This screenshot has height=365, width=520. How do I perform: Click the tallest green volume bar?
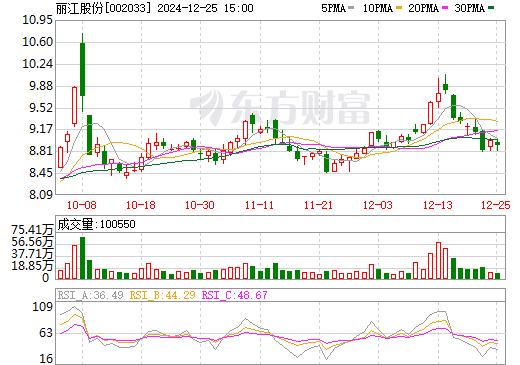(x=82, y=258)
